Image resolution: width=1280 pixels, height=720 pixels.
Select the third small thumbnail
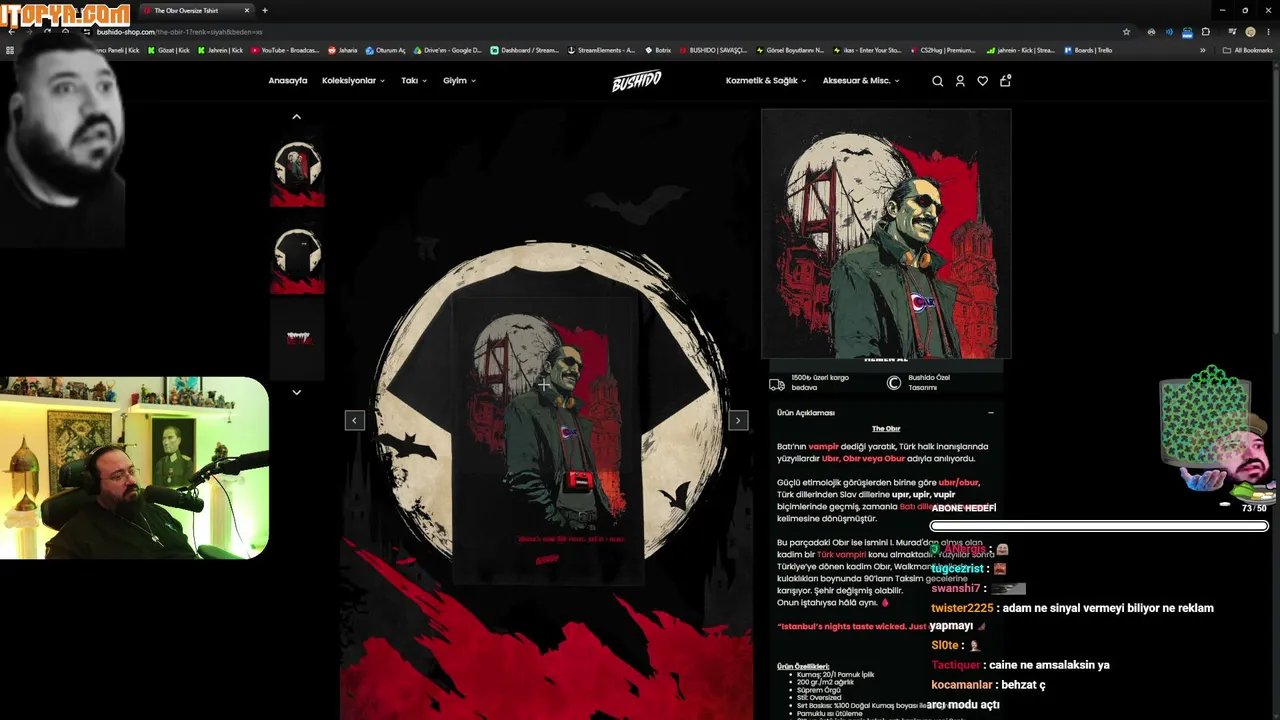pos(297,338)
